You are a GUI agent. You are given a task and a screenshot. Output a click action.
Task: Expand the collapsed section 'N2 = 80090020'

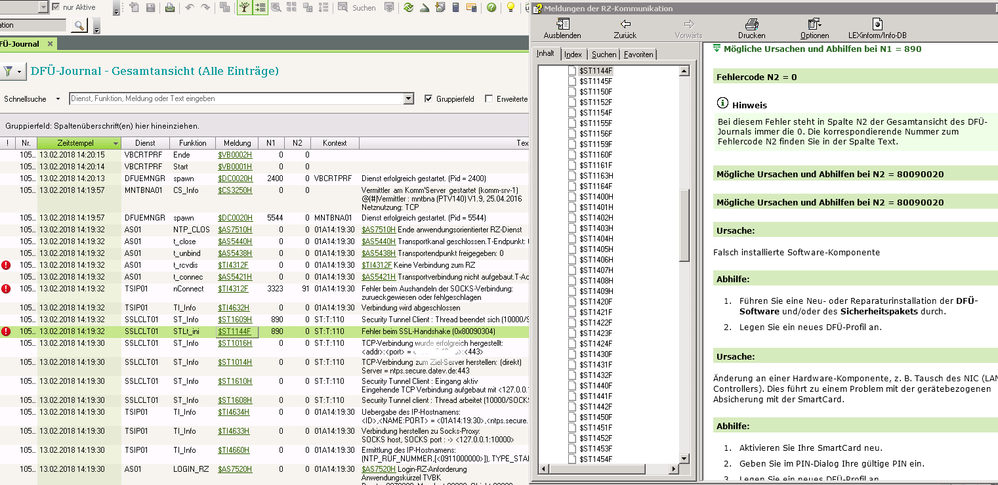(x=830, y=174)
